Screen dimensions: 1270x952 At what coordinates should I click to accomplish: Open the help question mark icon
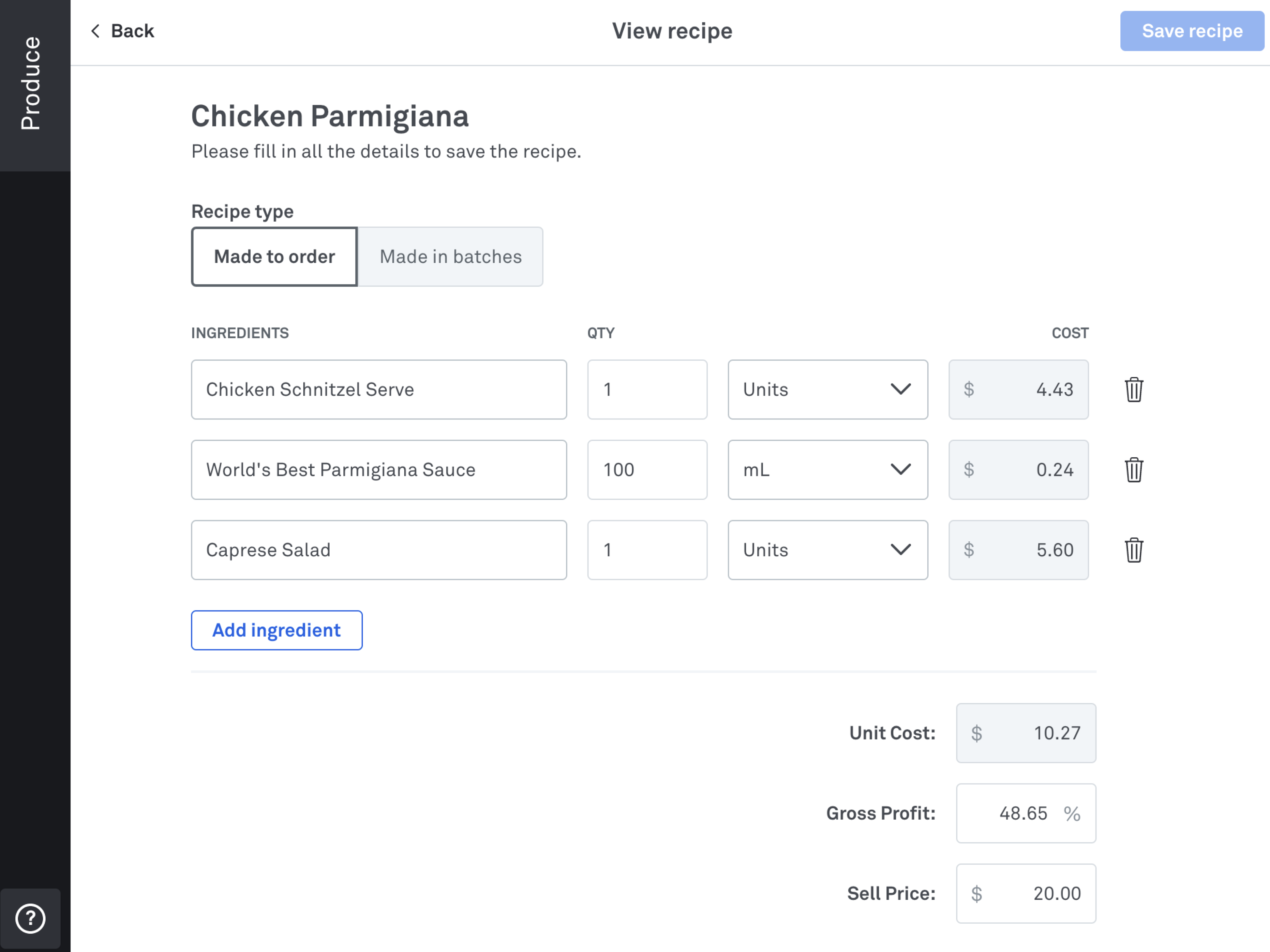coord(30,919)
